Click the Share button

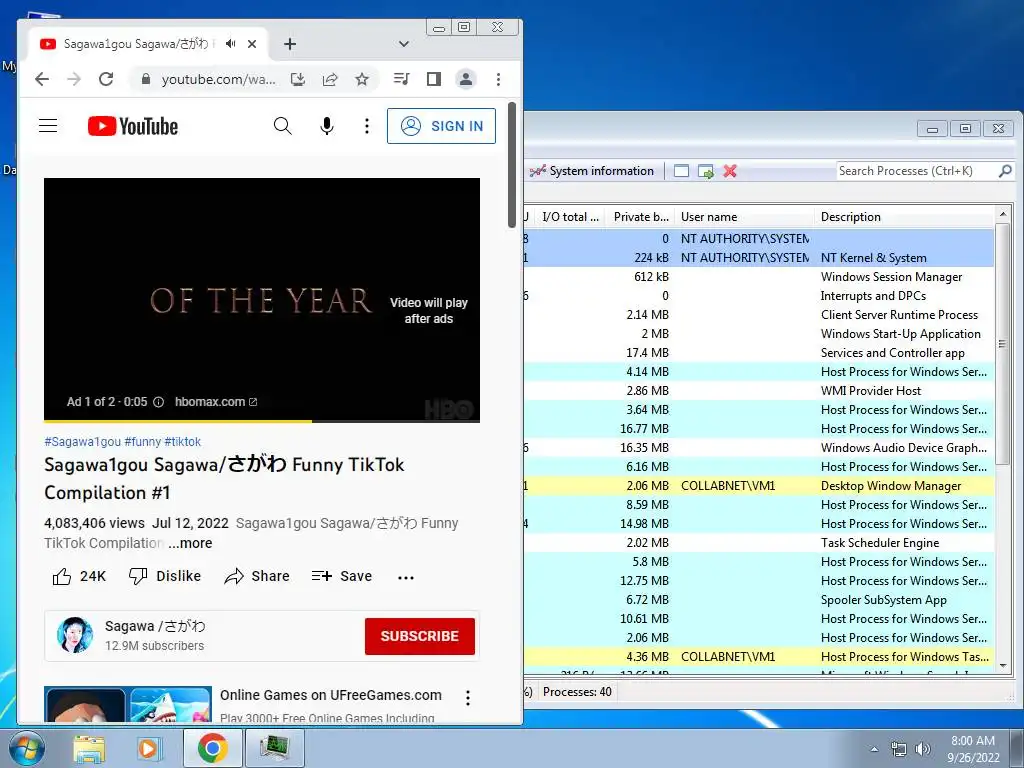(257, 576)
